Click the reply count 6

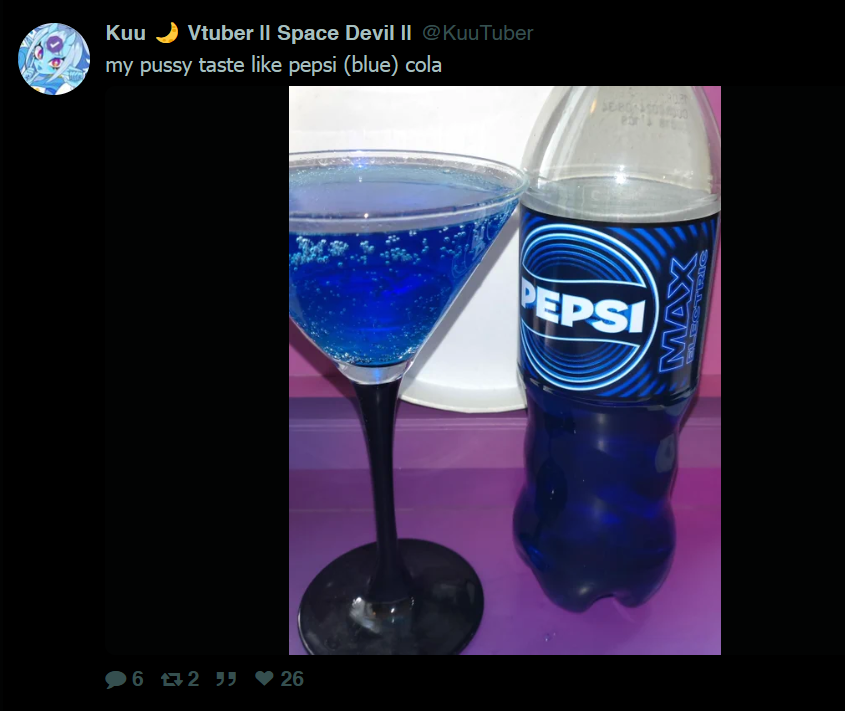(x=138, y=679)
